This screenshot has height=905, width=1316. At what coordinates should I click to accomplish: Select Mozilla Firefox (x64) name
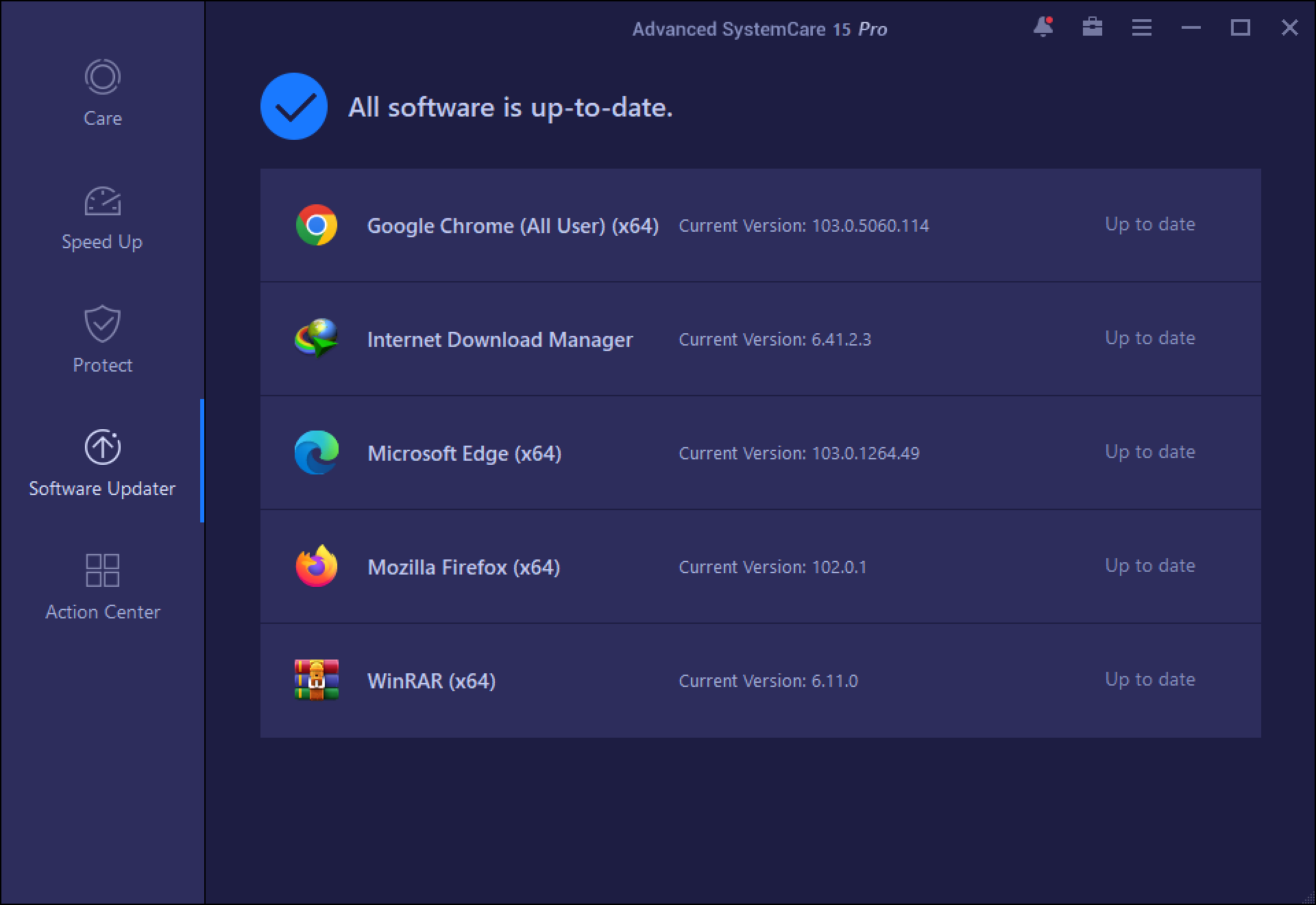click(x=464, y=567)
